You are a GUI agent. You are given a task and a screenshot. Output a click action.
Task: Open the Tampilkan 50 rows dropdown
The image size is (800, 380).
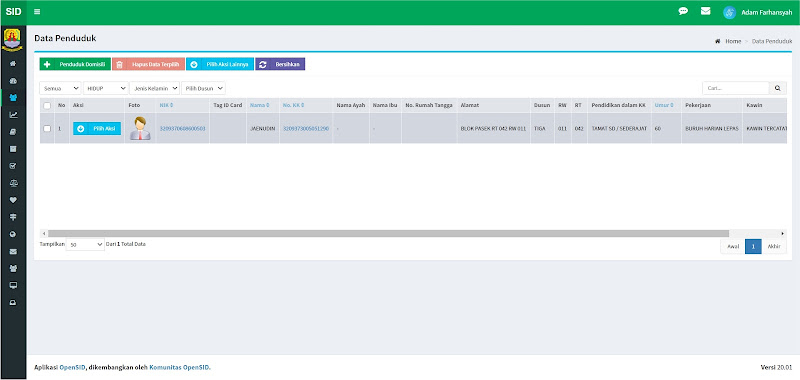85,244
